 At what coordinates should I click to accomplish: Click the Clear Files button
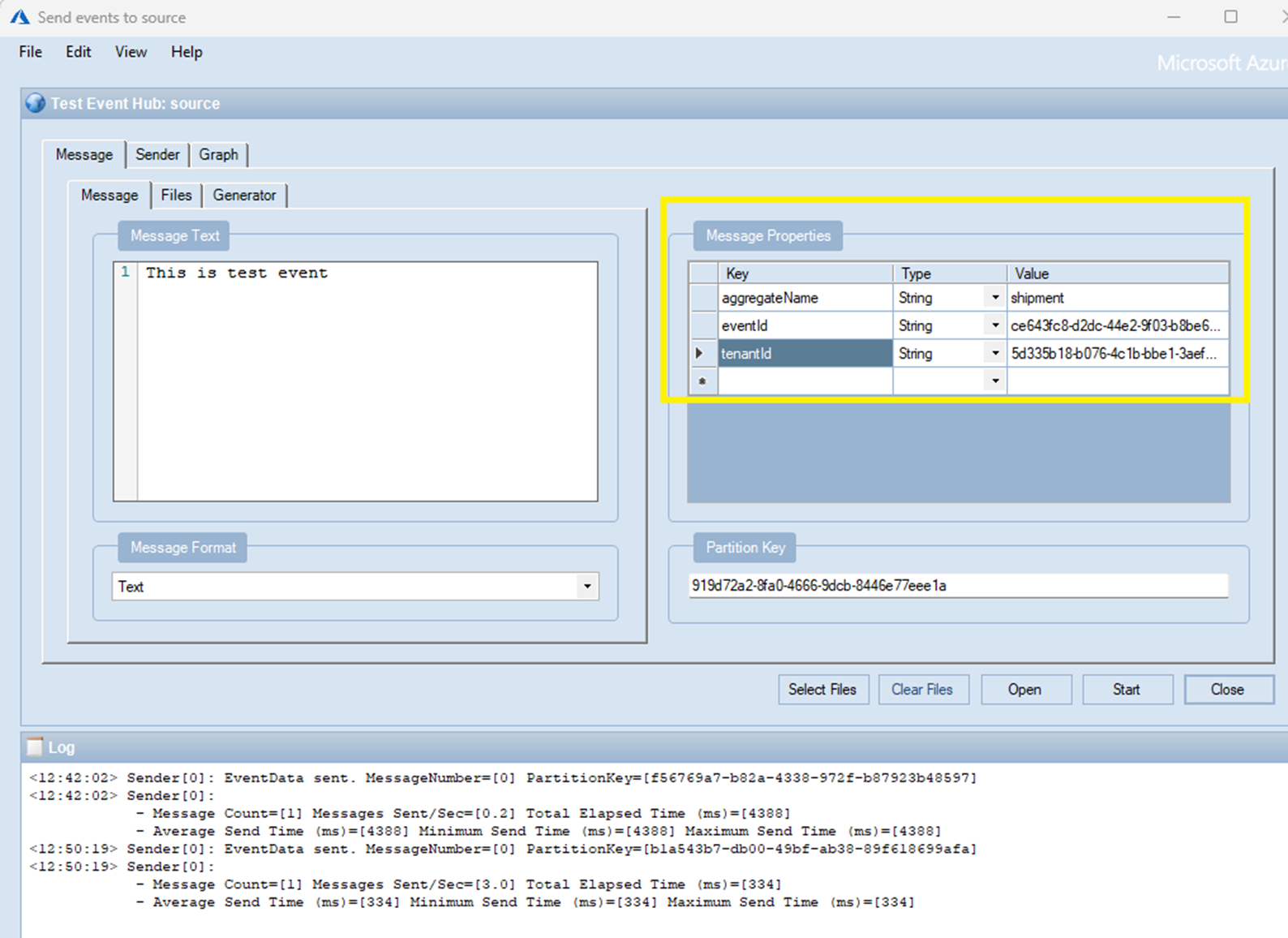pos(923,689)
